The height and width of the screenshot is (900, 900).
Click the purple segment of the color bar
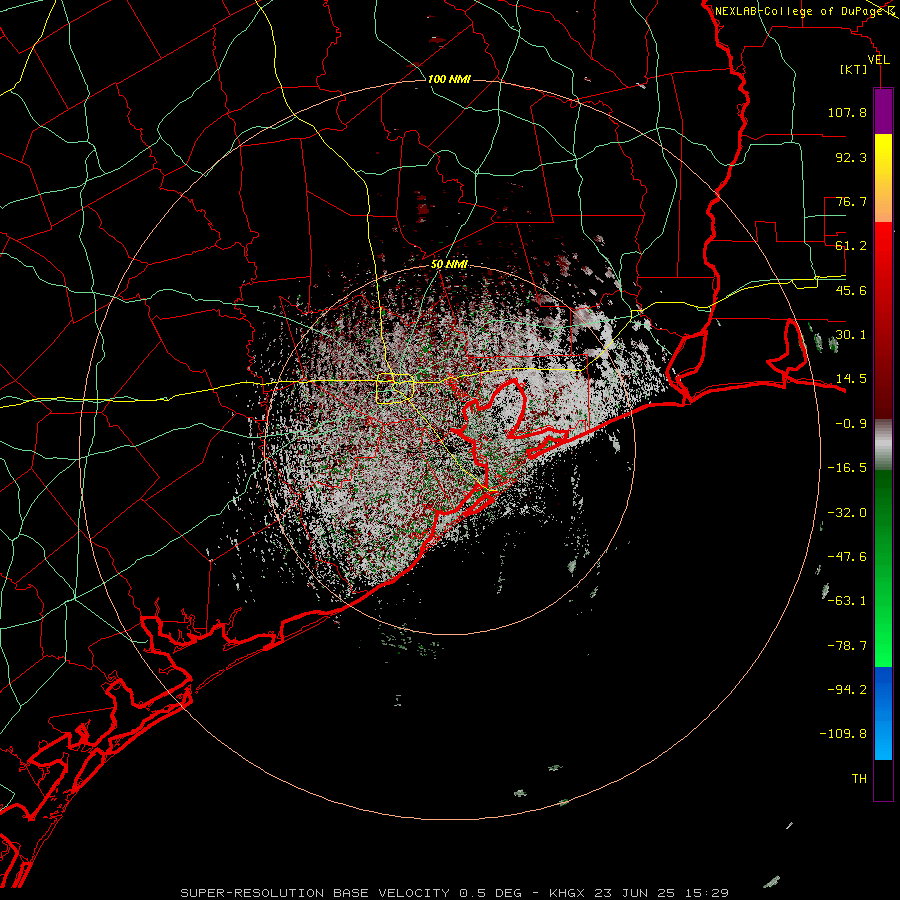click(x=883, y=111)
